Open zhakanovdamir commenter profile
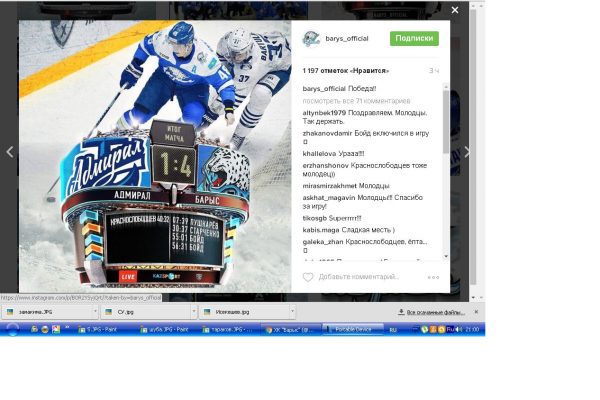The height and width of the screenshot is (400, 600). click(x=327, y=133)
